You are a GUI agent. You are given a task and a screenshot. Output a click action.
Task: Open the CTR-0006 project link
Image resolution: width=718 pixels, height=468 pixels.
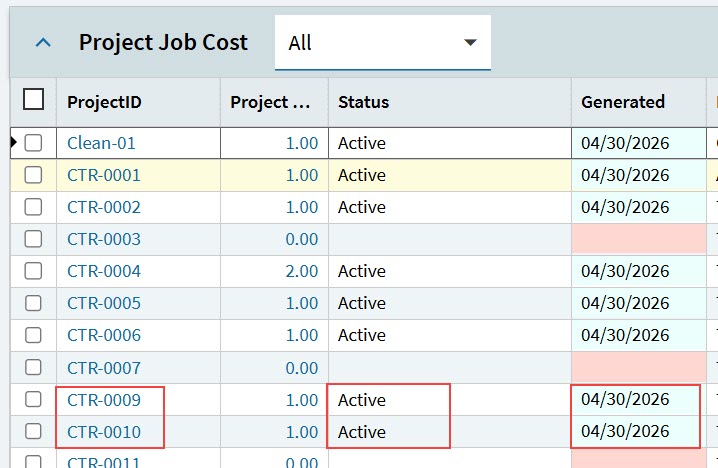[x=104, y=335]
